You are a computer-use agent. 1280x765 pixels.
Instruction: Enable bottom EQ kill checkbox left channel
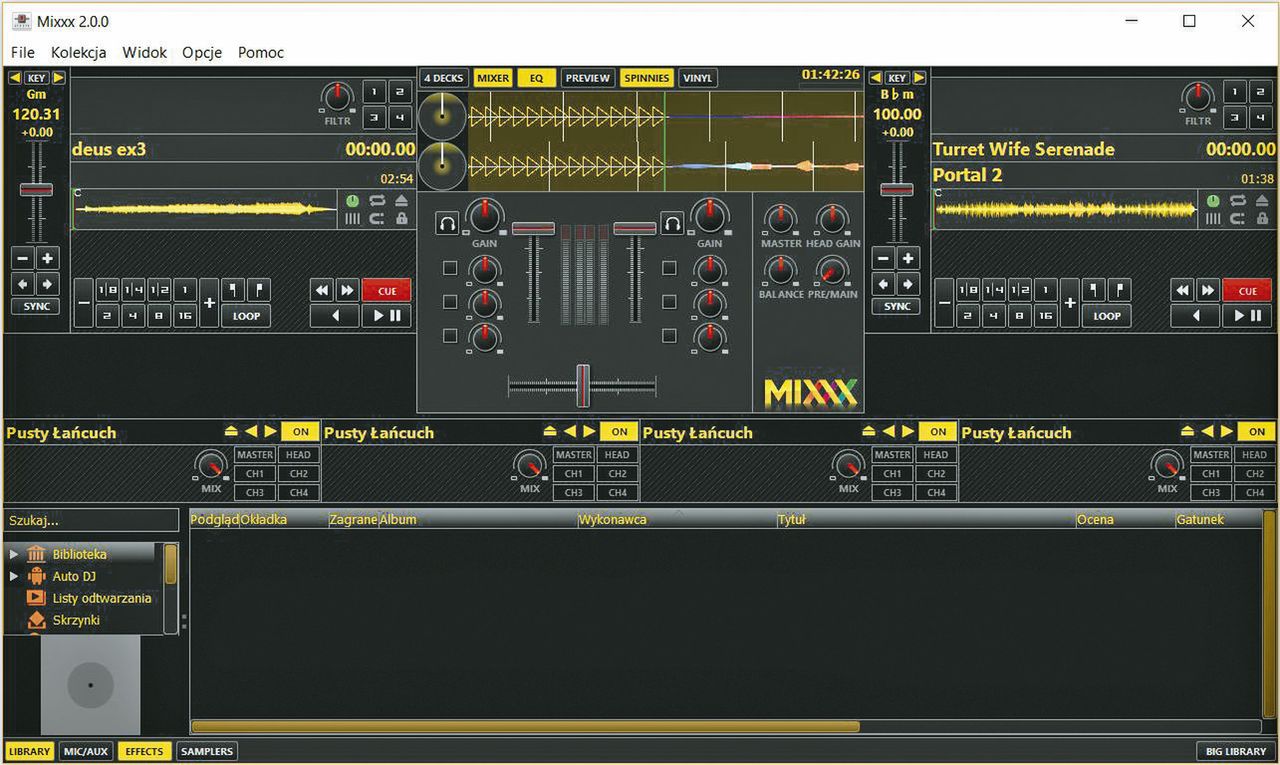tap(450, 335)
